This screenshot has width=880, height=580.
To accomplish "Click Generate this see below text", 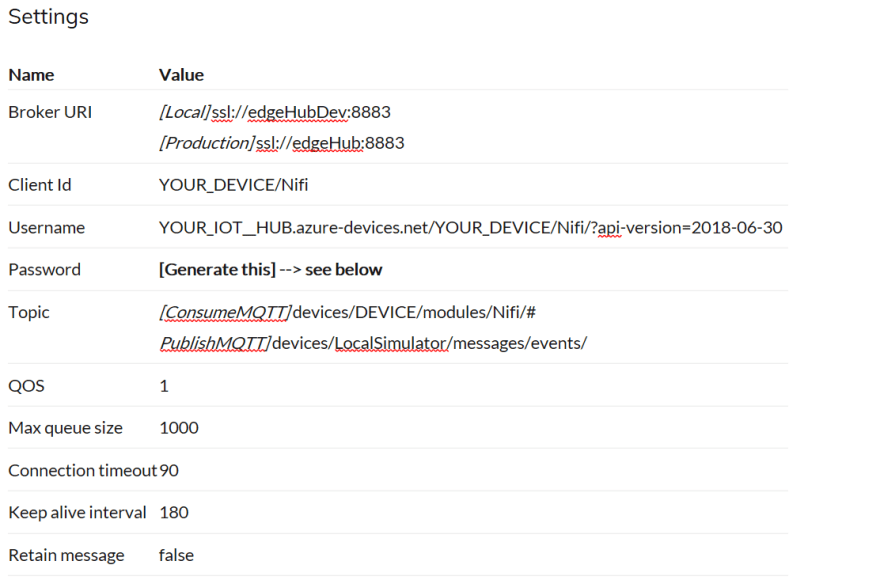I will click(271, 270).
